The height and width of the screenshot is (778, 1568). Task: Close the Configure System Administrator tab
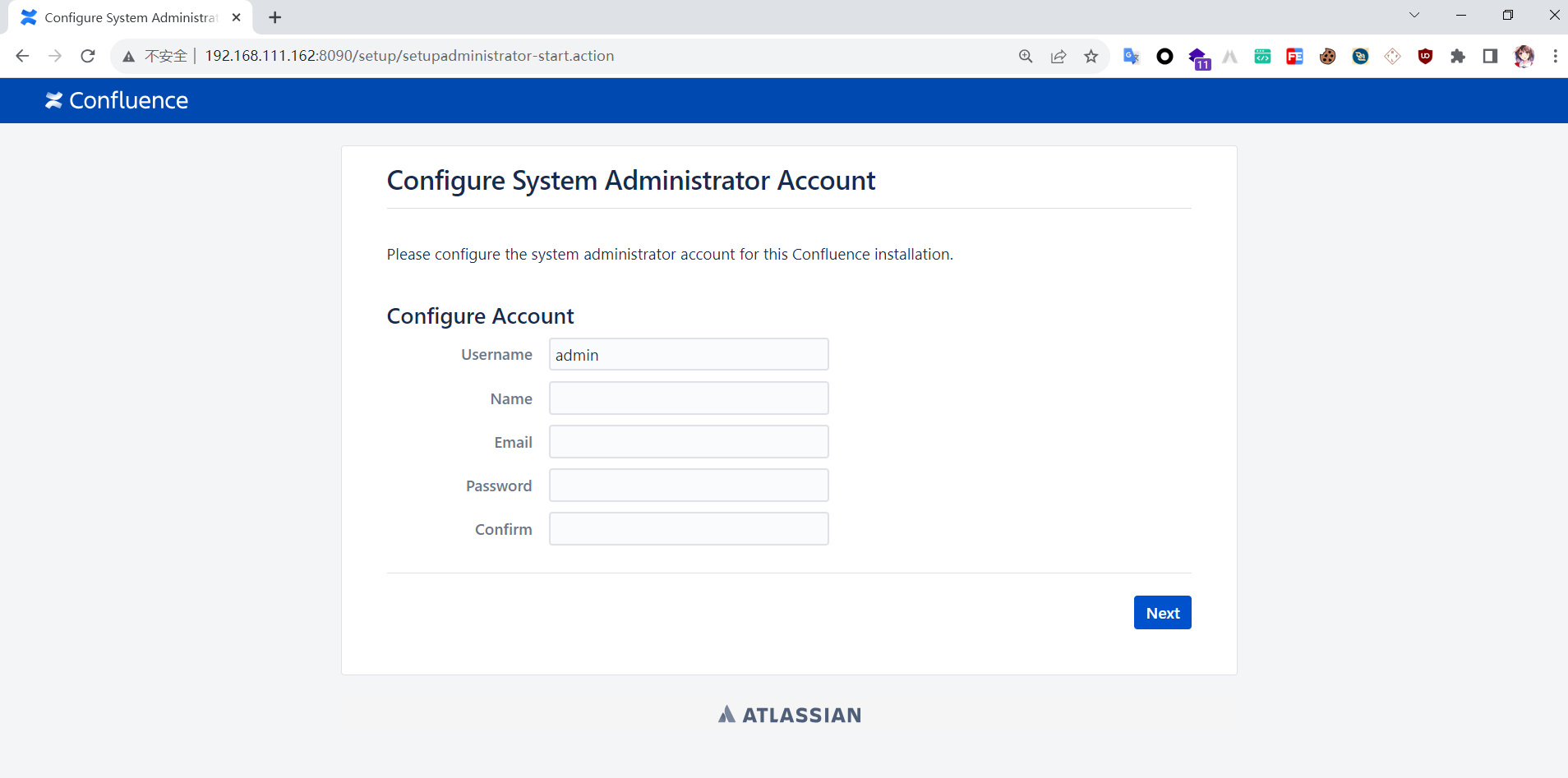[237, 17]
